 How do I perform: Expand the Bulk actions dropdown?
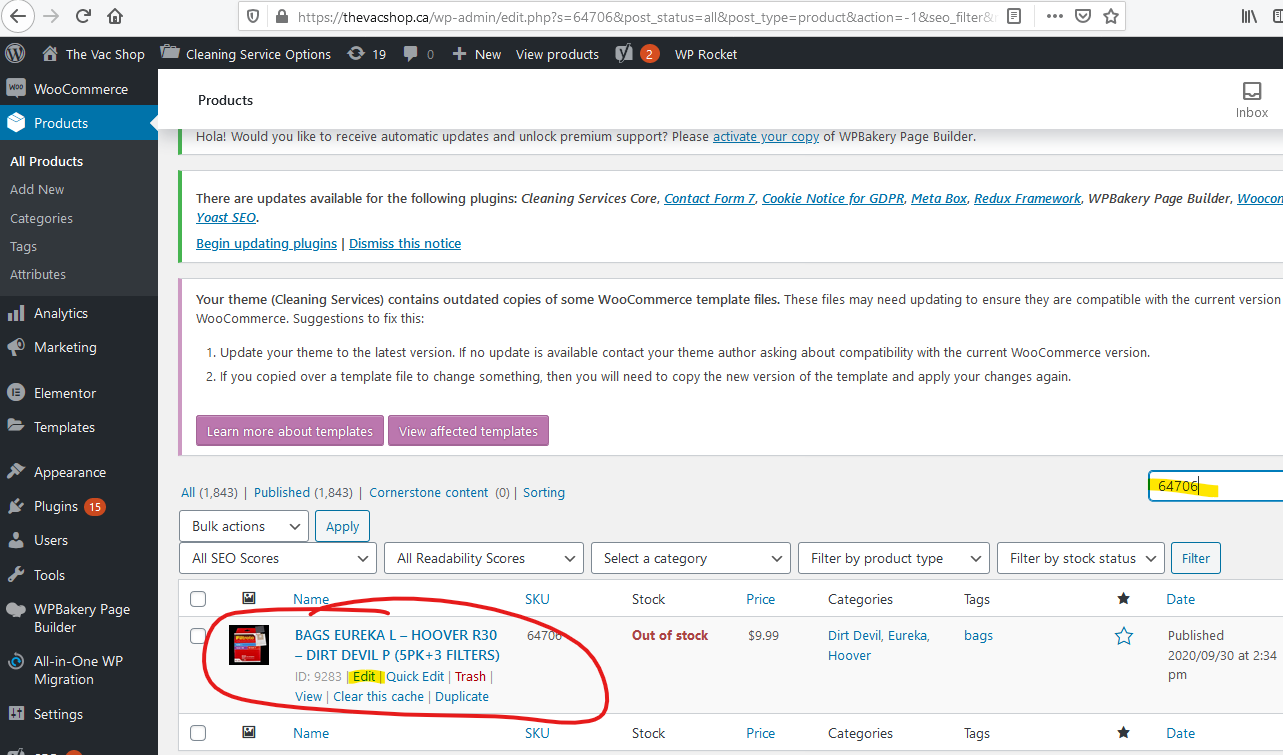pyautogui.click(x=244, y=526)
